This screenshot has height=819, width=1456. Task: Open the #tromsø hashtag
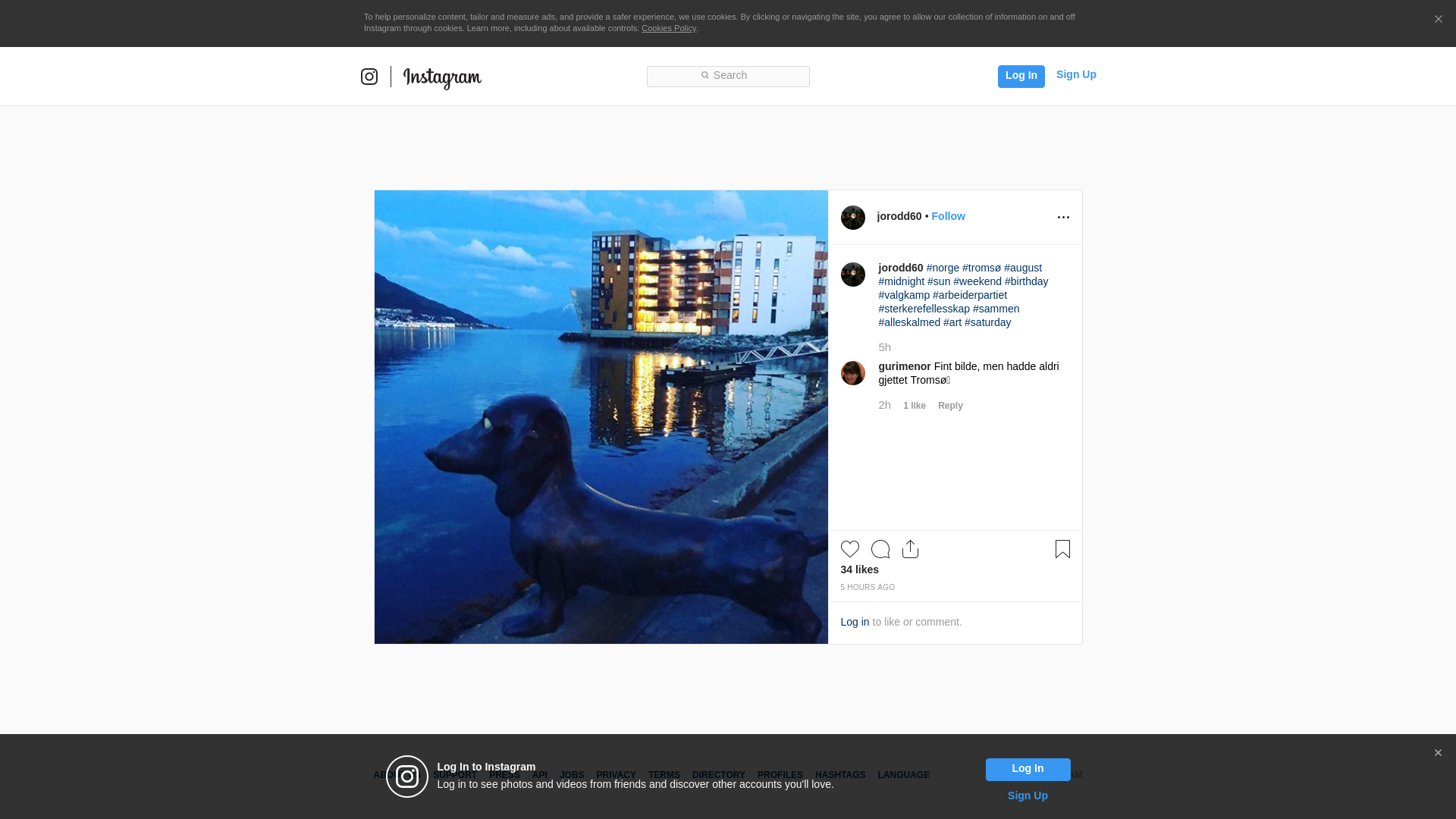click(981, 268)
